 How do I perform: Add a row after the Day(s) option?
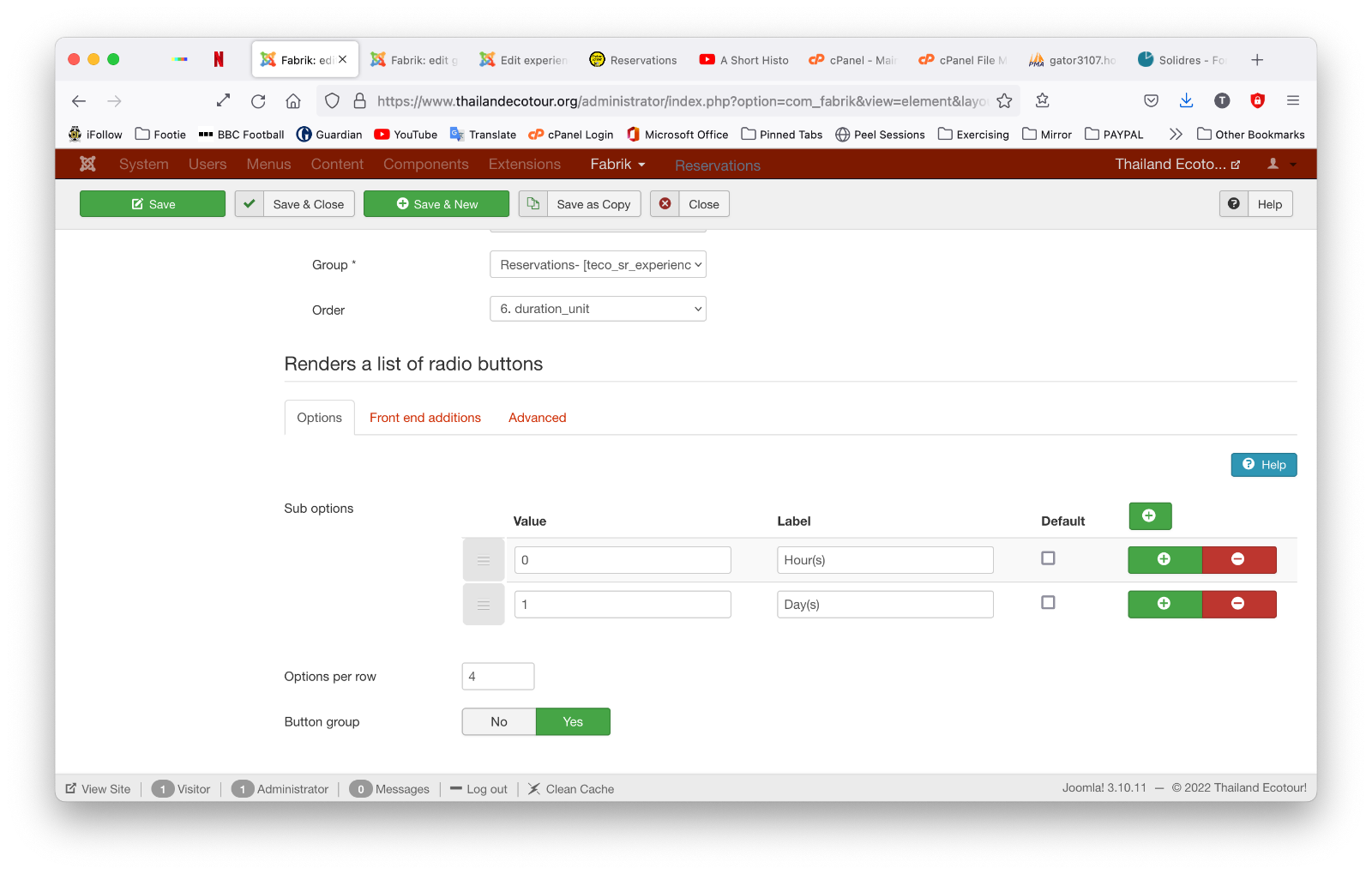1164,605
